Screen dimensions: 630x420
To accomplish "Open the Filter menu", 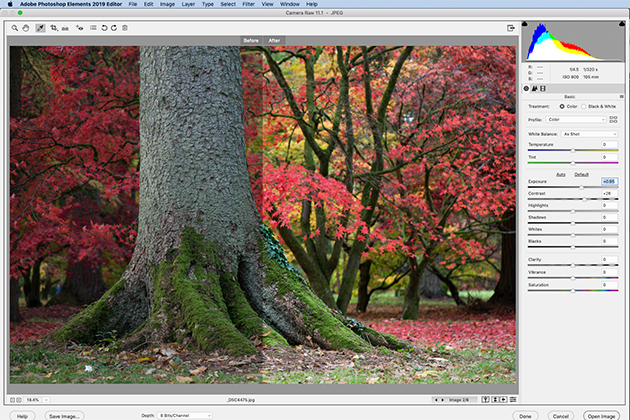I will 248,4.
